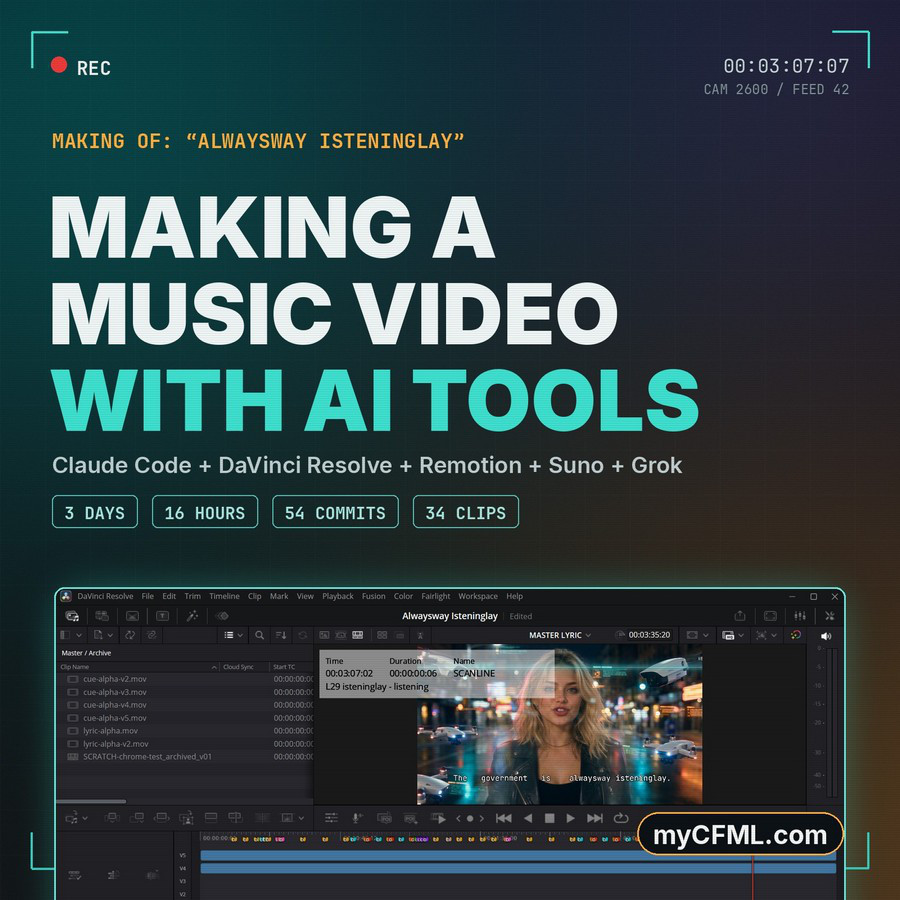The width and height of the screenshot is (900, 900).
Task: Click the color wheel bypass icon
Action: click(x=796, y=635)
